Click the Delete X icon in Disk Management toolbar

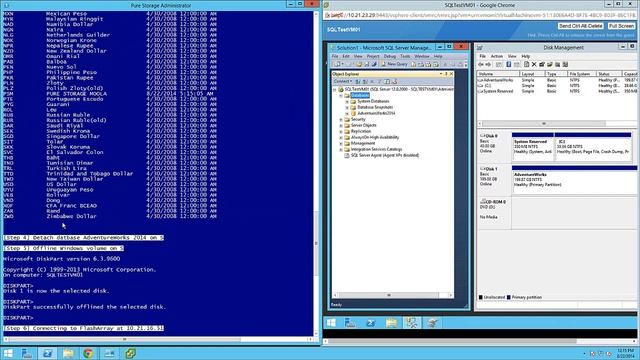[534, 64]
